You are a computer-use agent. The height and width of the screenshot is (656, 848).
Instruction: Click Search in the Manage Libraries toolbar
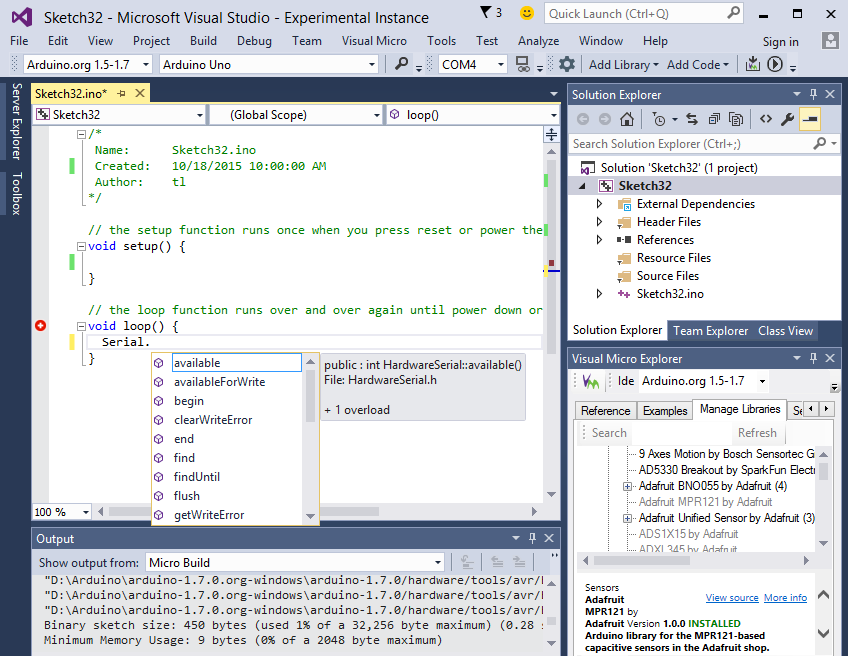pos(609,433)
